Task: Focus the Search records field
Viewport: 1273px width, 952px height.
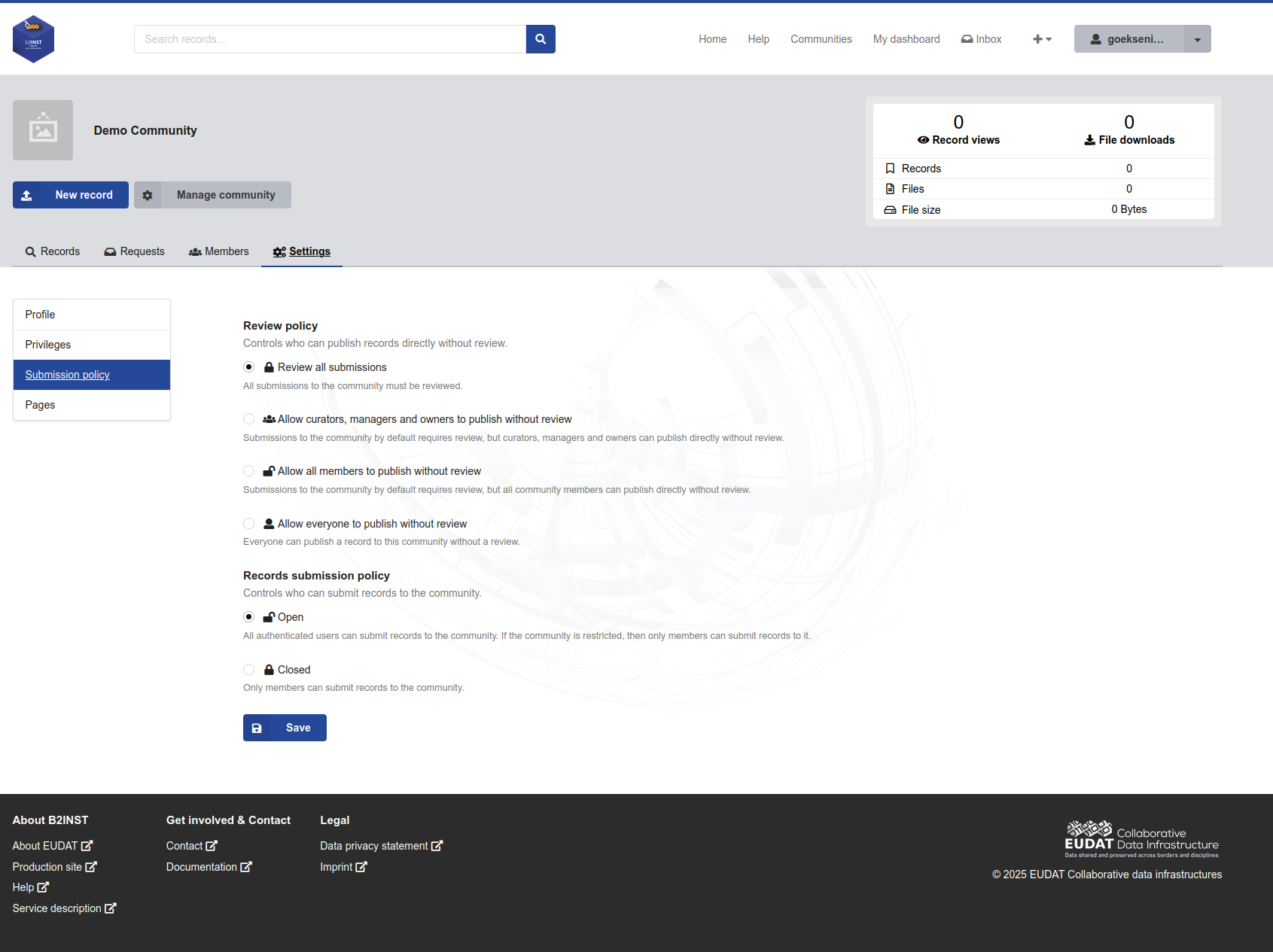Action: [x=330, y=39]
